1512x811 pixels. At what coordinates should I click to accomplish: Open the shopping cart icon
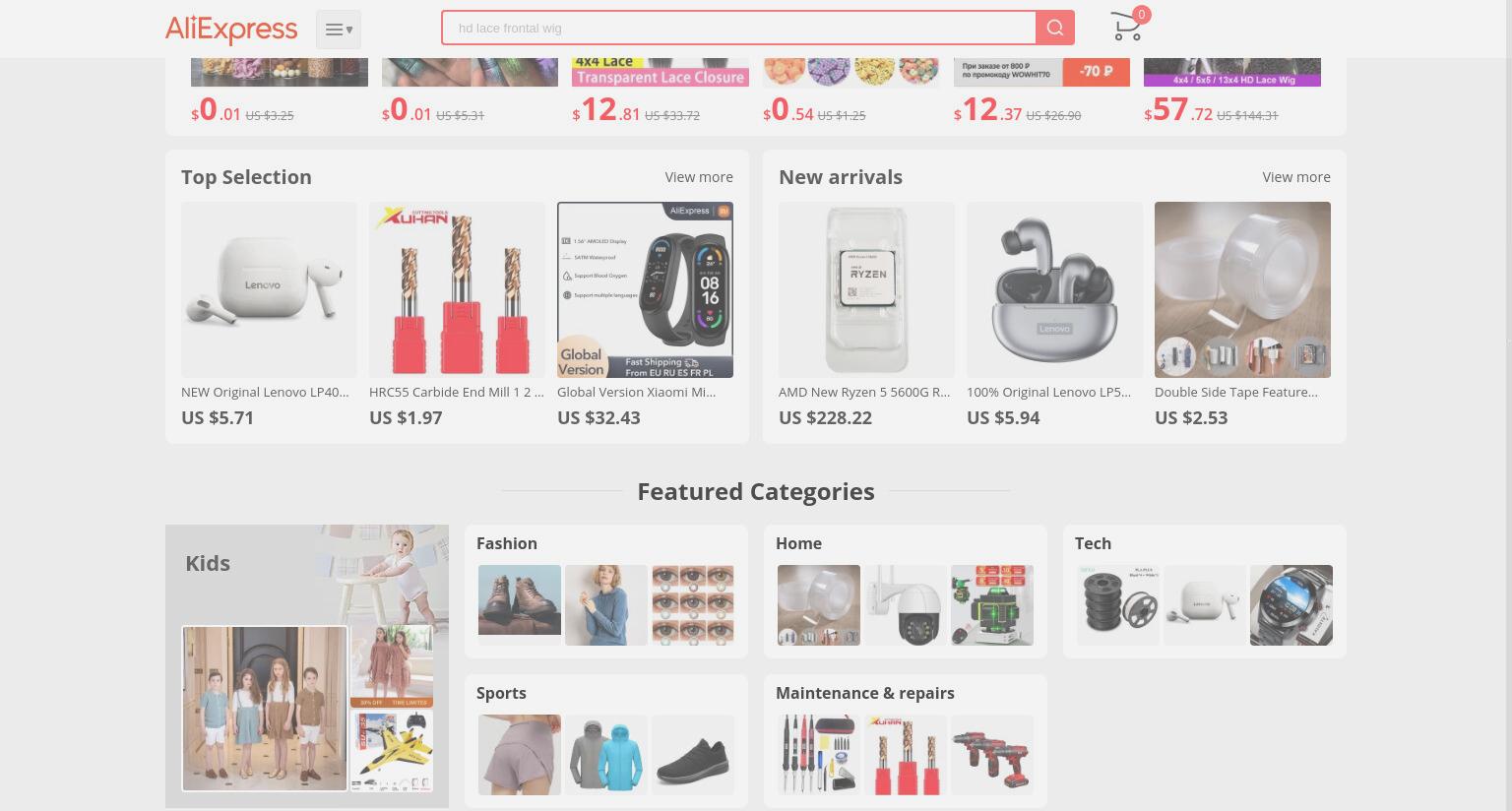[x=1127, y=27]
